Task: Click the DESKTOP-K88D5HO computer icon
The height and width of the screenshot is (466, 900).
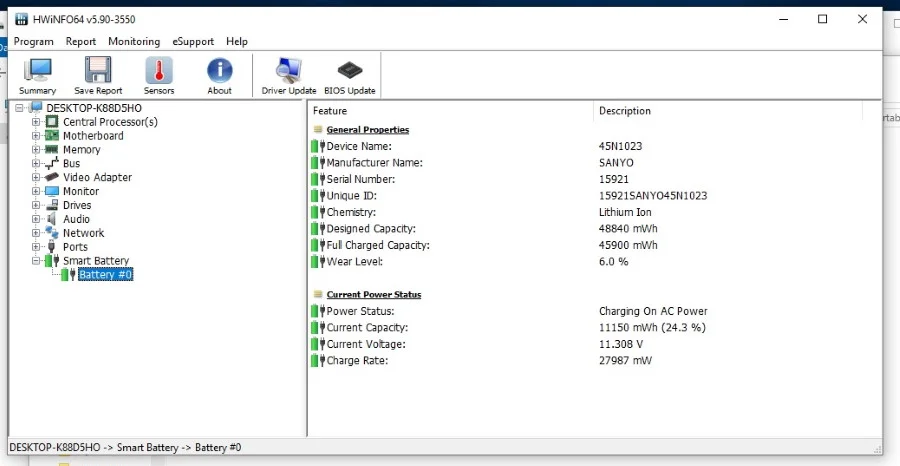Action: point(36,108)
